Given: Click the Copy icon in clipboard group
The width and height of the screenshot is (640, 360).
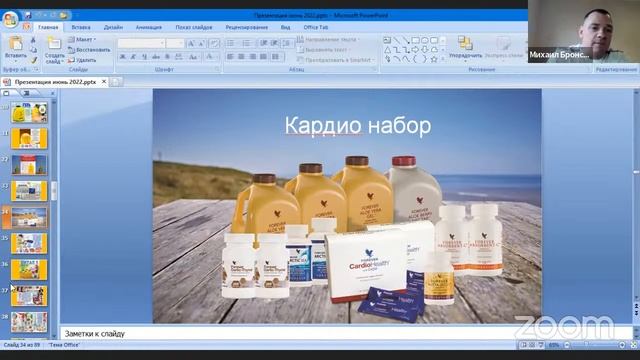Looking at the screenshot, I should tap(33, 50).
